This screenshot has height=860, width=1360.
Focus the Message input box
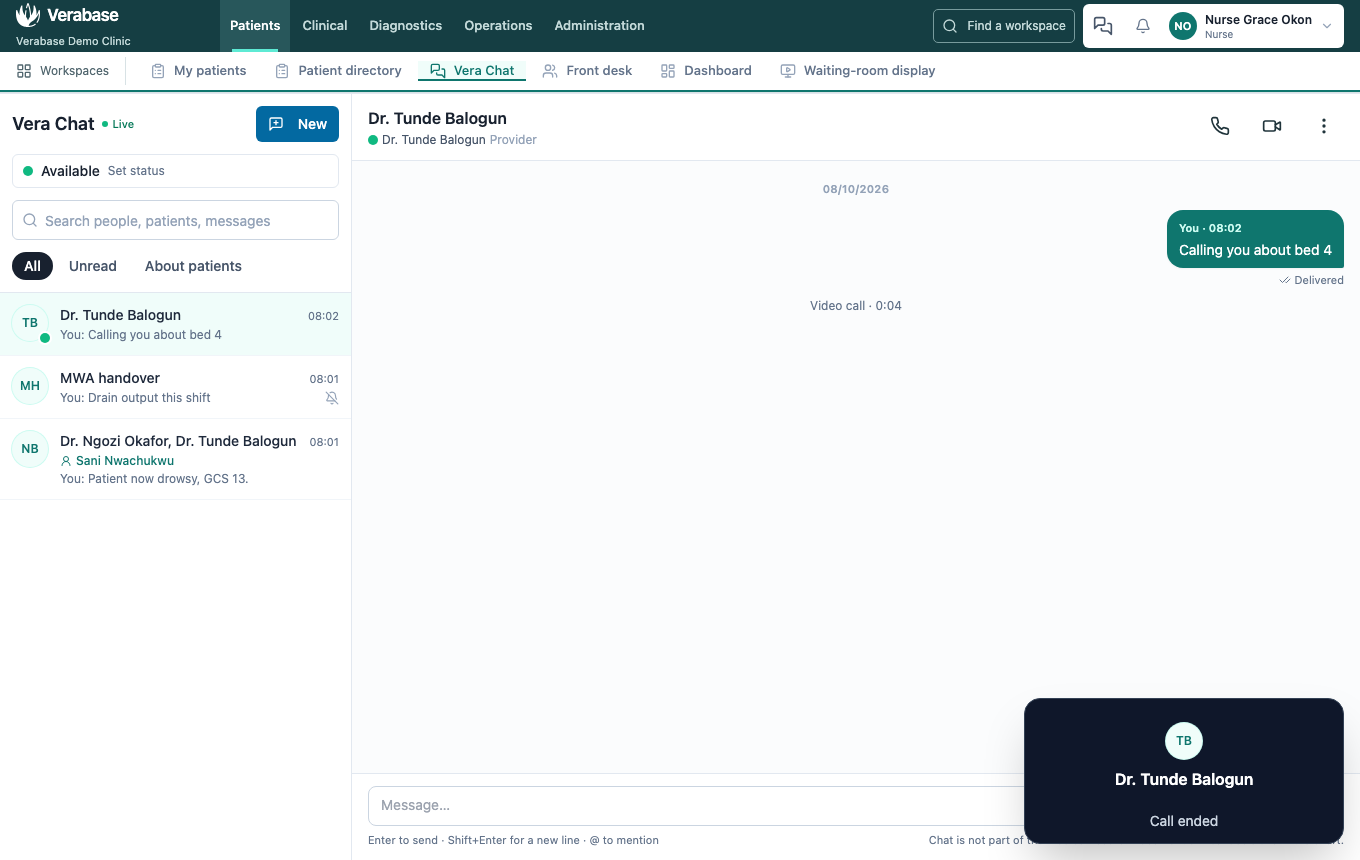point(695,805)
